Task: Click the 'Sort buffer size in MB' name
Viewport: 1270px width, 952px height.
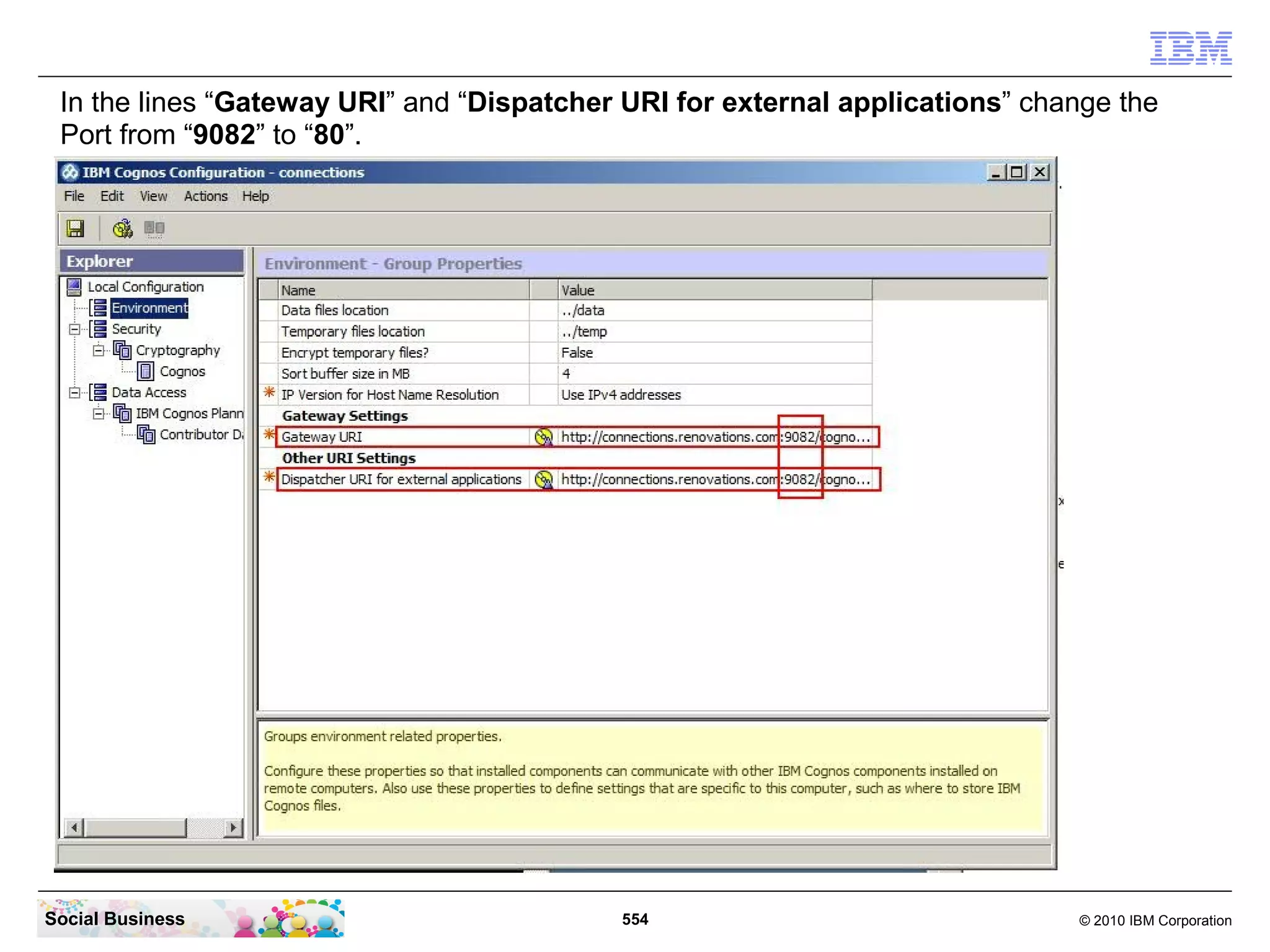Action: point(345,374)
